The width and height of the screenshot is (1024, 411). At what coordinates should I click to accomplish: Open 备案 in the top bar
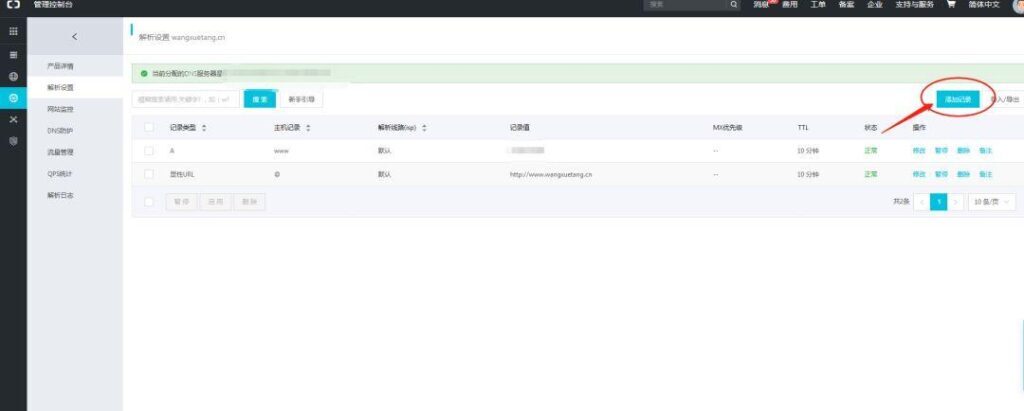(x=846, y=5)
